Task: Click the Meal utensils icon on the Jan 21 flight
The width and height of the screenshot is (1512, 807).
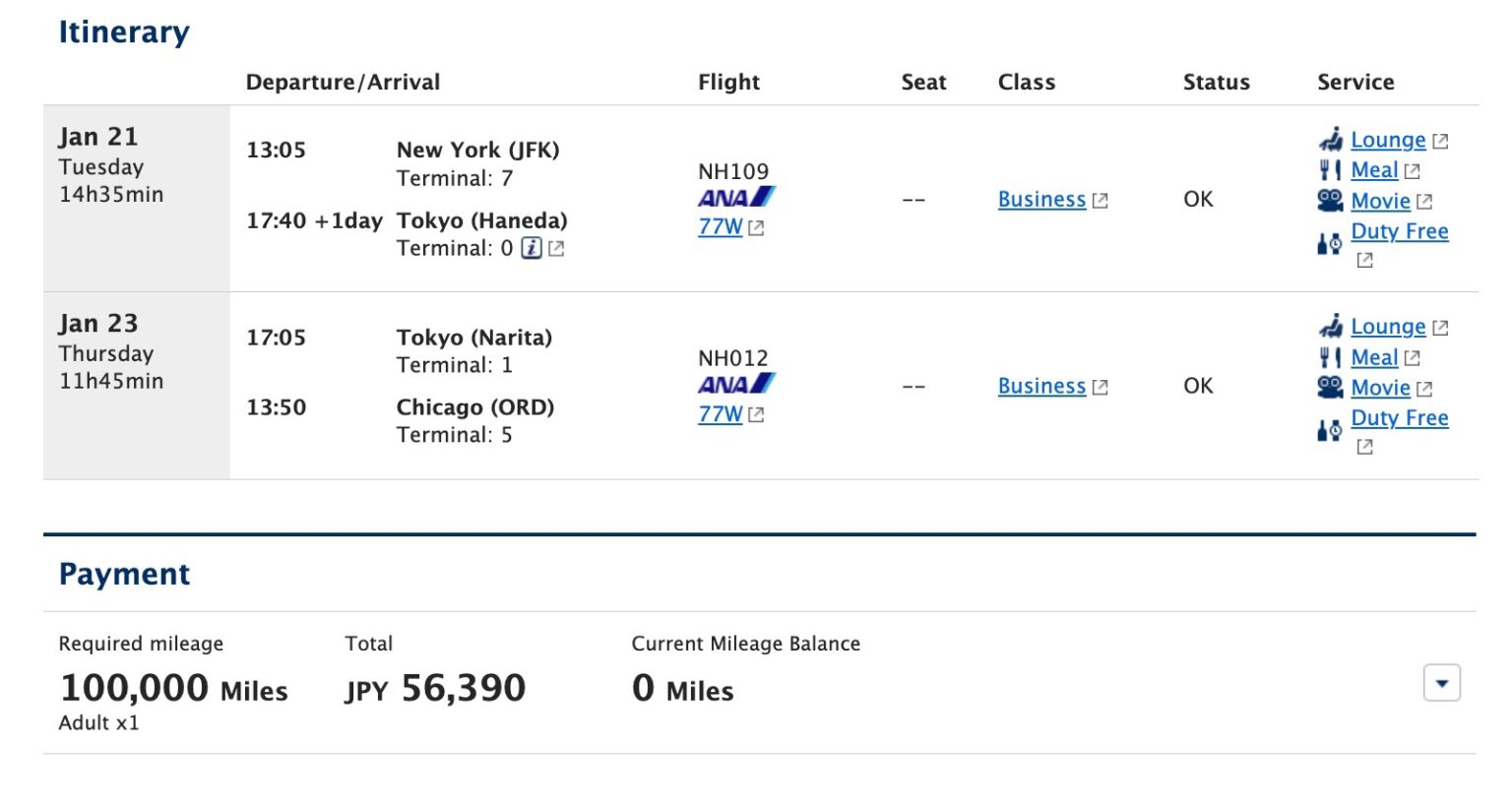Action: (x=1331, y=169)
